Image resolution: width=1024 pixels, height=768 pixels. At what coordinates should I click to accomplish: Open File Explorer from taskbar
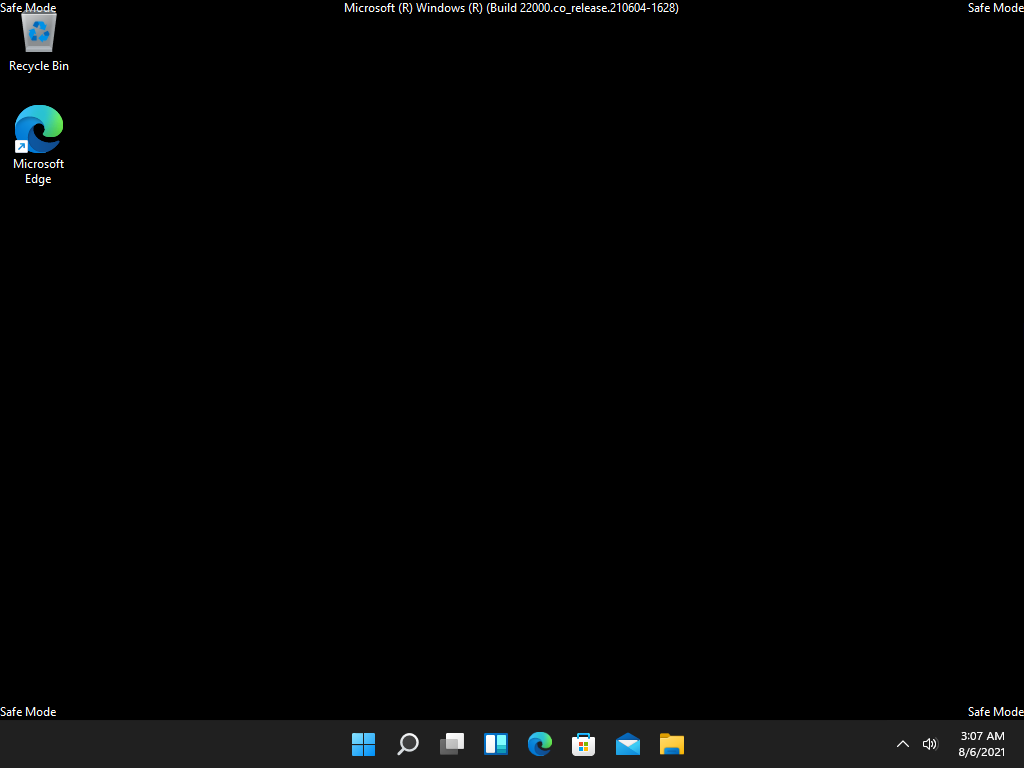click(671, 744)
